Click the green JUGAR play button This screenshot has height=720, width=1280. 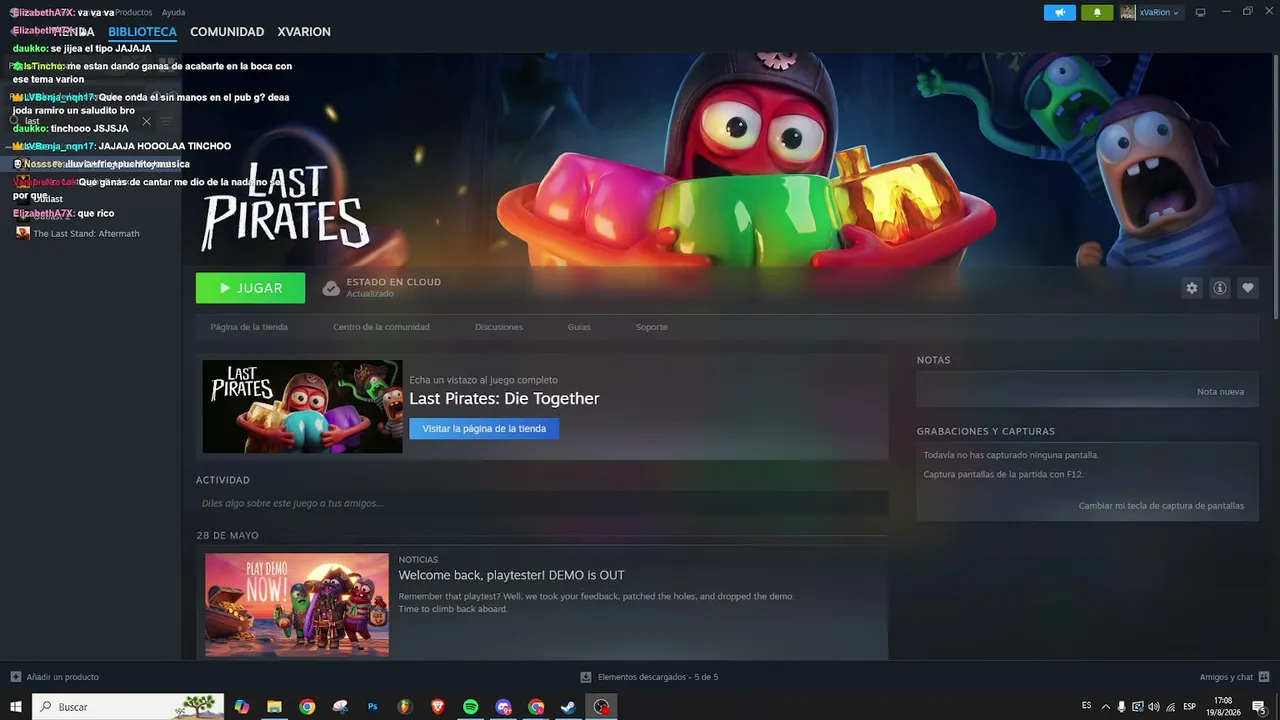coord(250,288)
